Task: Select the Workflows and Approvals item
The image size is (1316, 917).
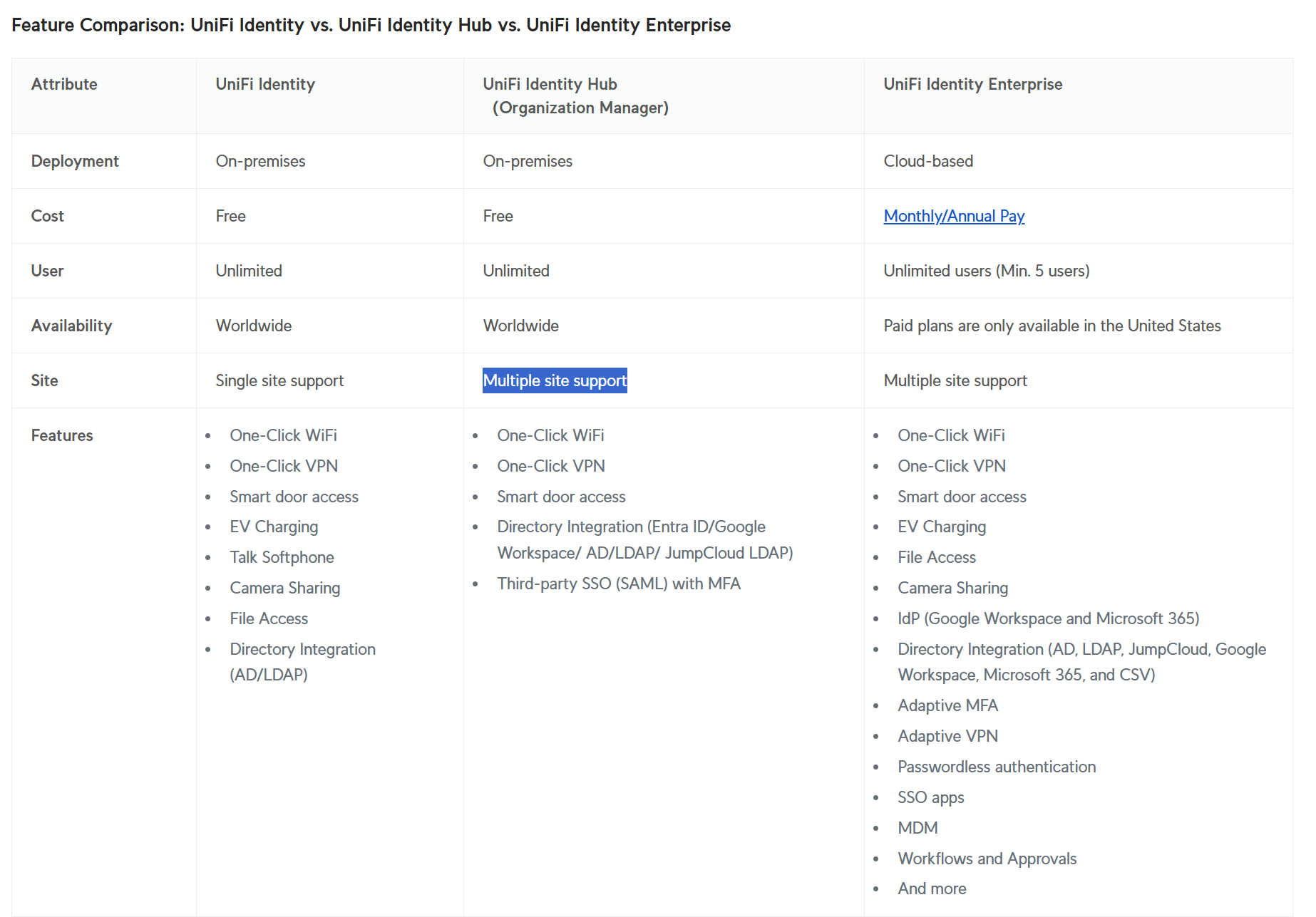Action: [987, 859]
